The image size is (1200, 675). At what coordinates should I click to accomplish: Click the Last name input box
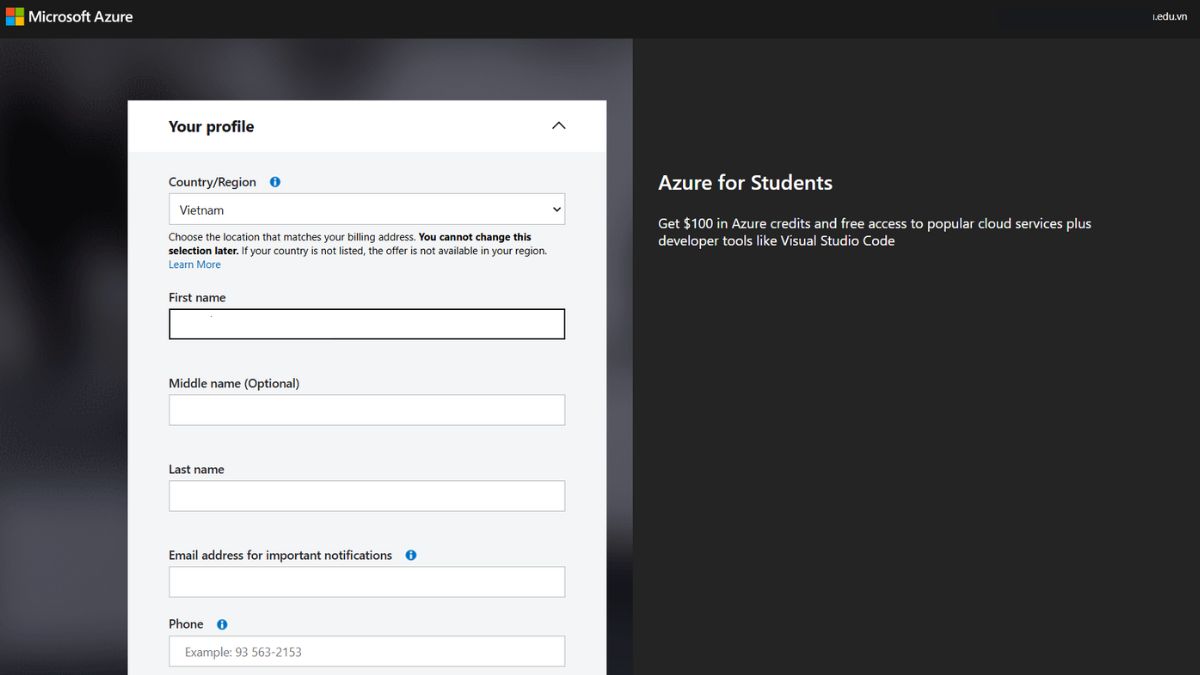coord(366,495)
